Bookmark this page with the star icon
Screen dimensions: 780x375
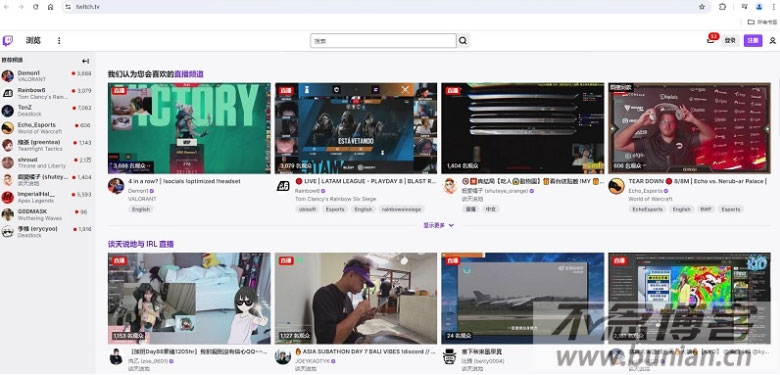[702, 7]
